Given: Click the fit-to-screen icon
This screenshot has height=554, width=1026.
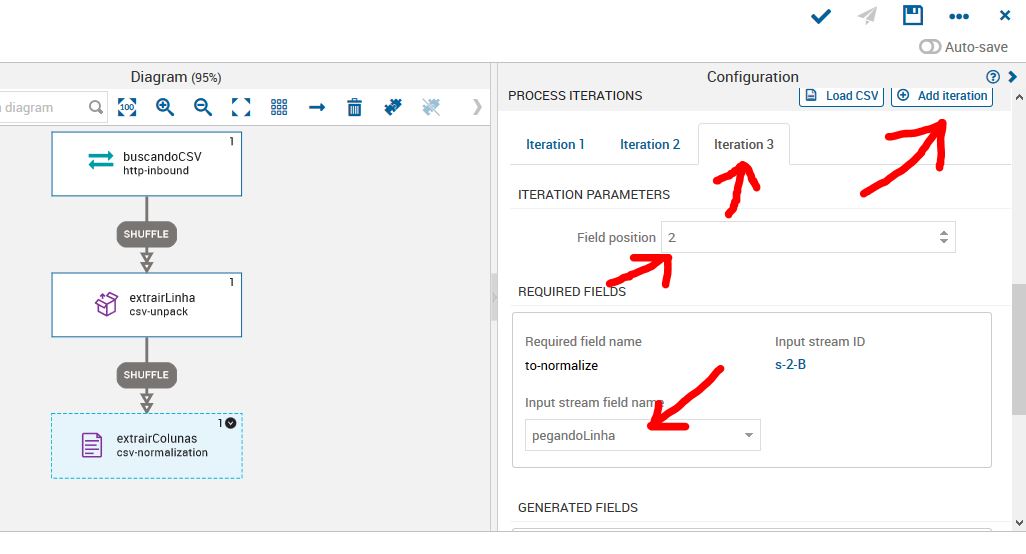Looking at the screenshot, I should 241,107.
